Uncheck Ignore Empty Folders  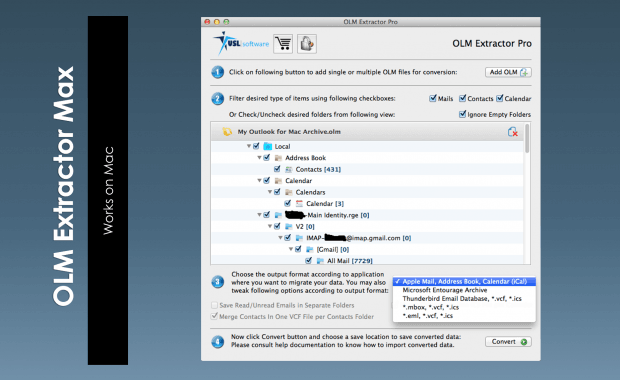click(462, 114)
